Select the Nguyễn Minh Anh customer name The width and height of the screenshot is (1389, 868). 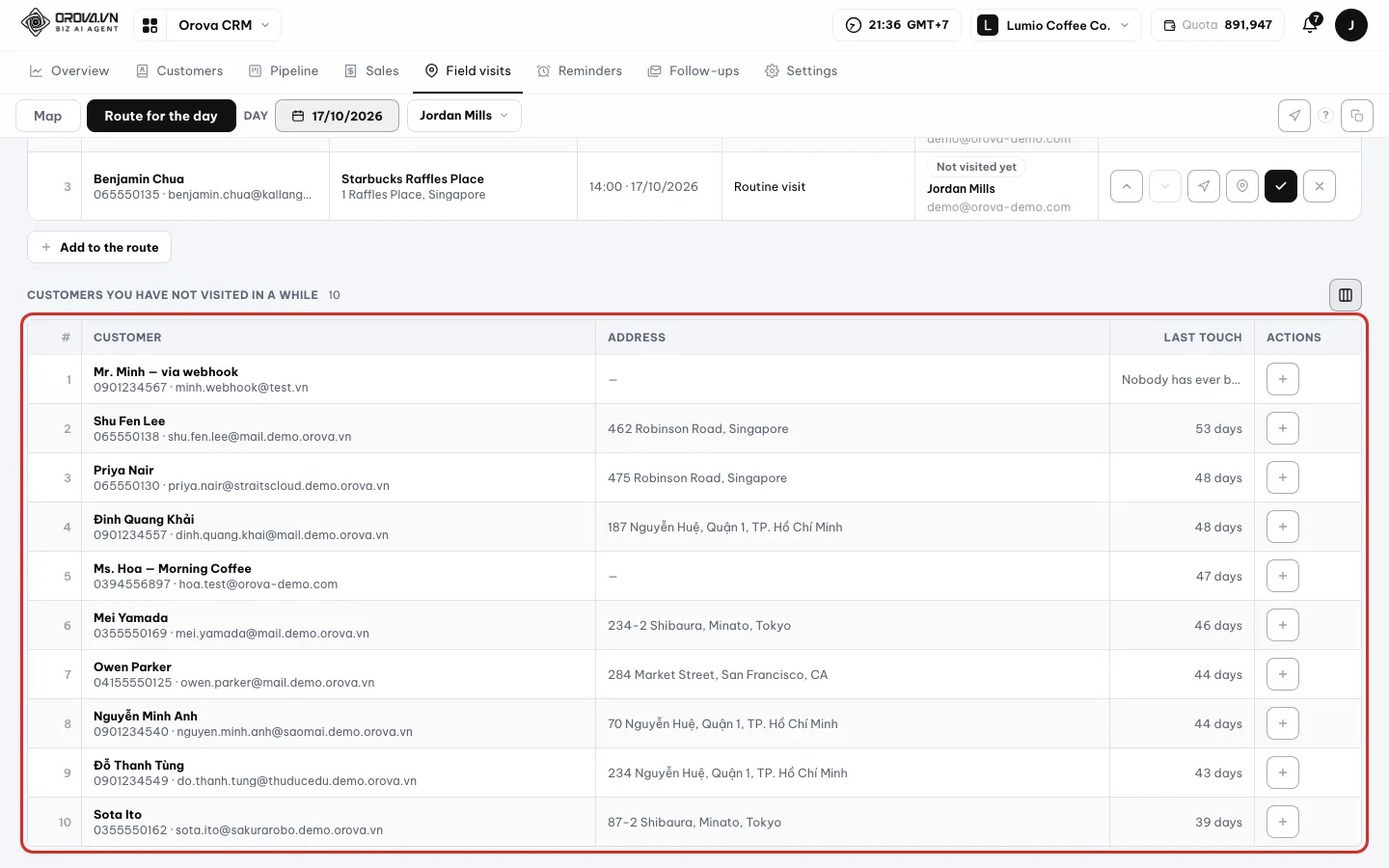146,716
